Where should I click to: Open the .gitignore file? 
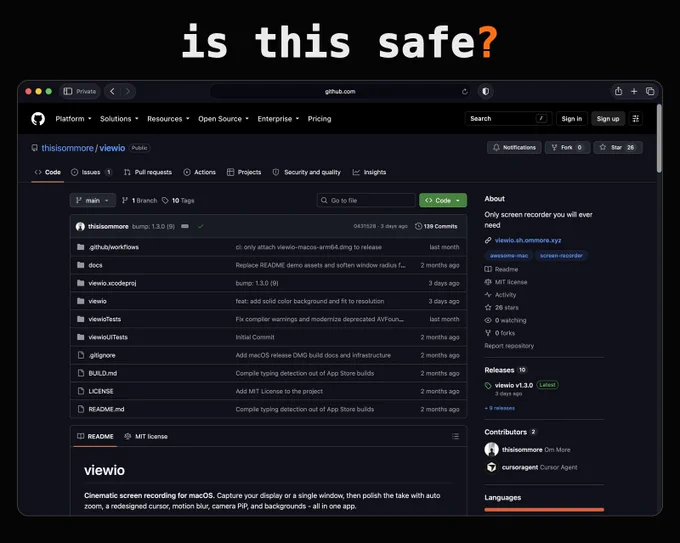click(x=102, y=355)
